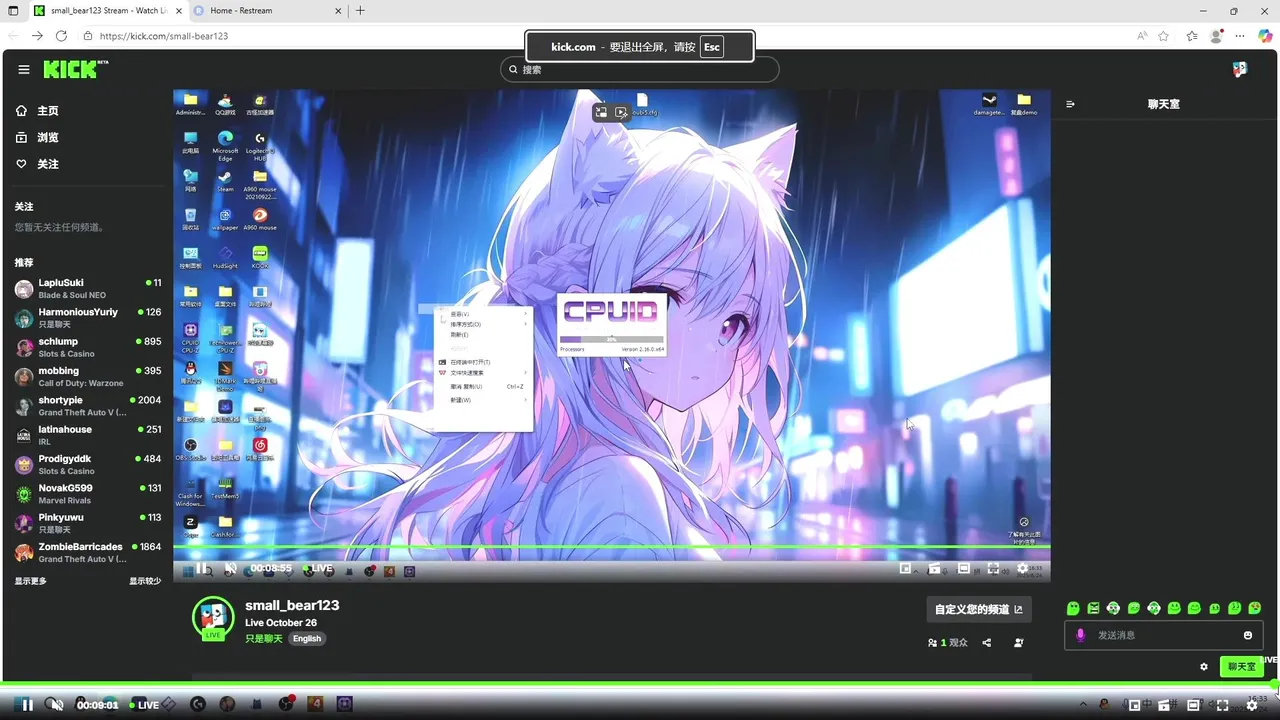Viewport: 1280px width, 720px height.
Task: Click the Steam icon on the streamed desktop
Action: (225, 180)
